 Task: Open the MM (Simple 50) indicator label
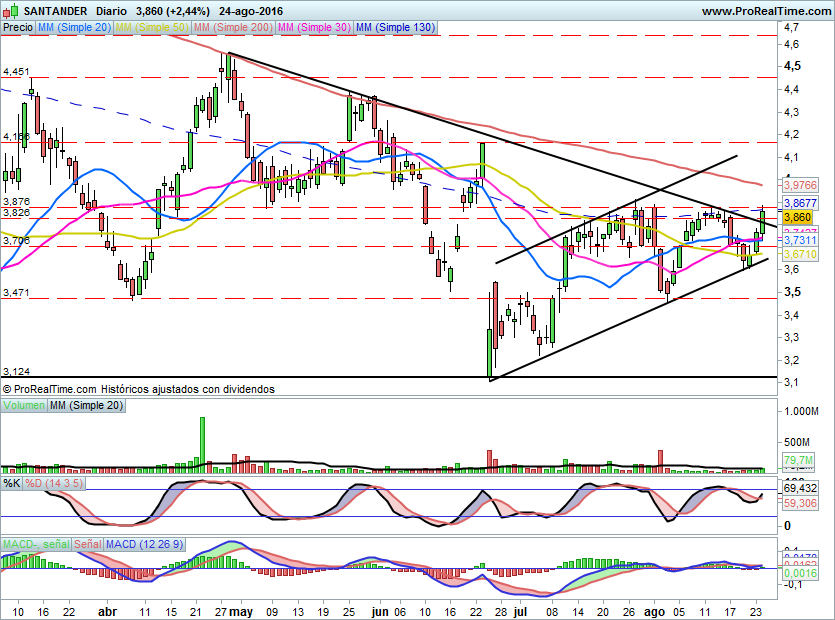click(152, 27)
